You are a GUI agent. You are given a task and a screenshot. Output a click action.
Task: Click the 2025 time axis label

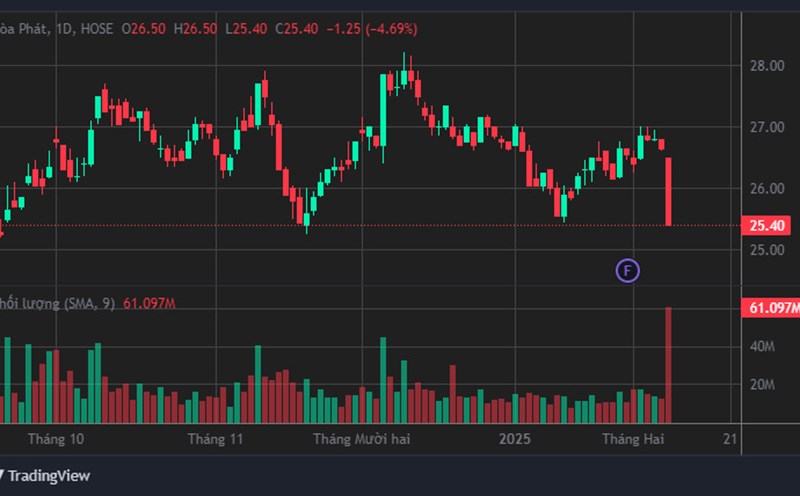tap(515, 439)
